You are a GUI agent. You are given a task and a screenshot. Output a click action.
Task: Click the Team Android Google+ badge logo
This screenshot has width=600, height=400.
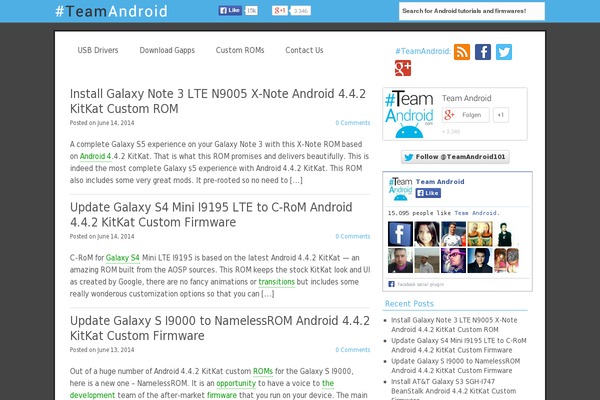click(409, 114)
